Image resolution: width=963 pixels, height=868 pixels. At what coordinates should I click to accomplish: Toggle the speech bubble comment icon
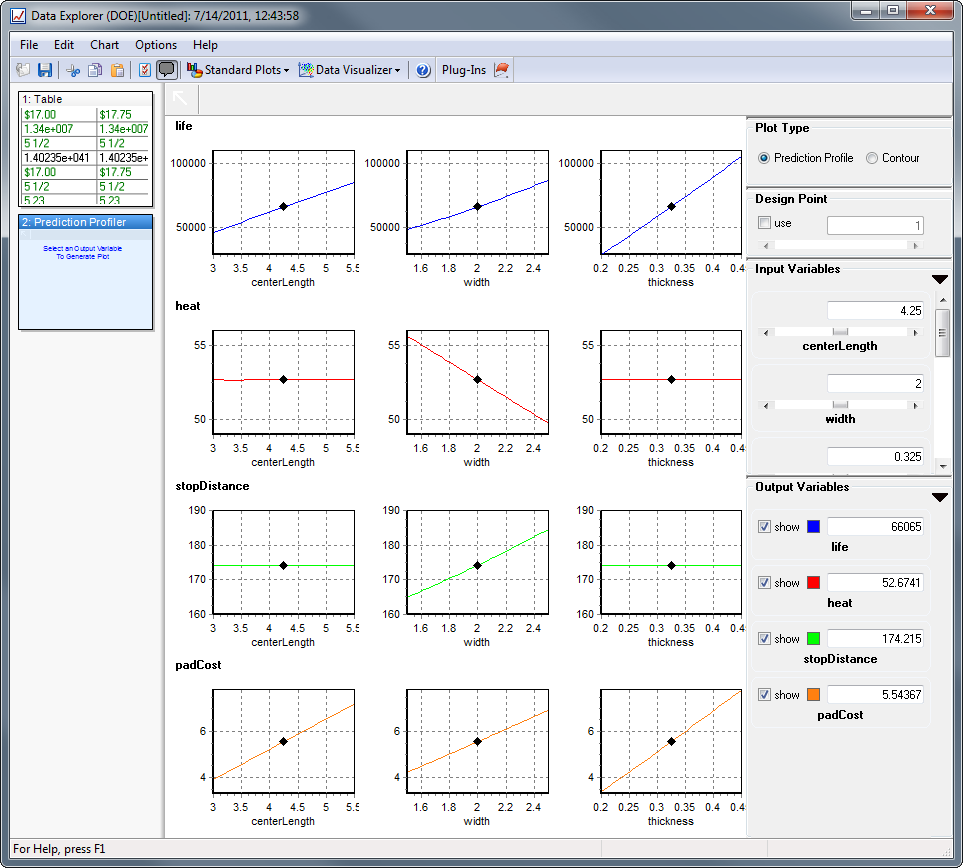click(x=167, y=70)
